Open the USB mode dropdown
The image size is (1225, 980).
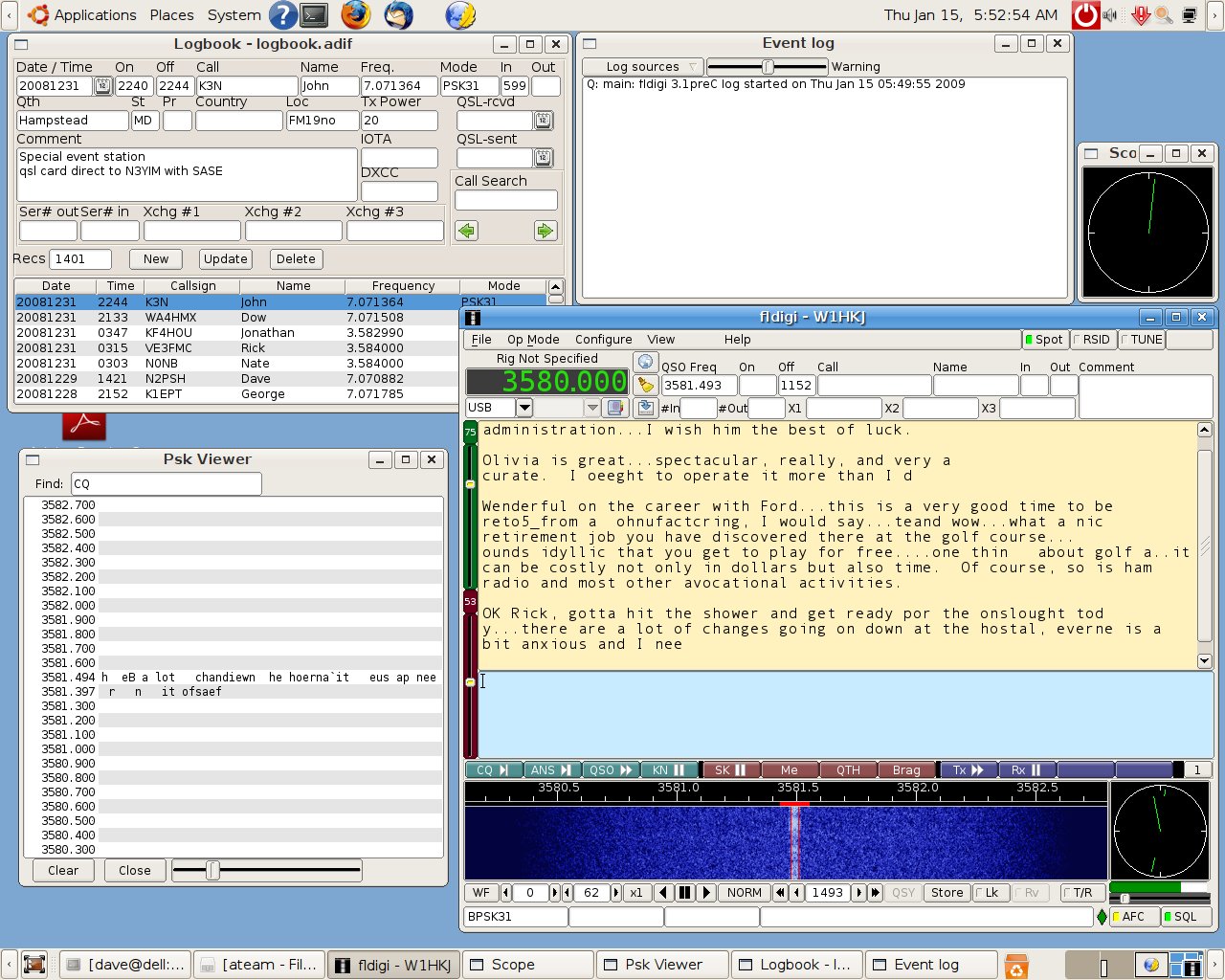pyautogui.click(x=524, y=408)
